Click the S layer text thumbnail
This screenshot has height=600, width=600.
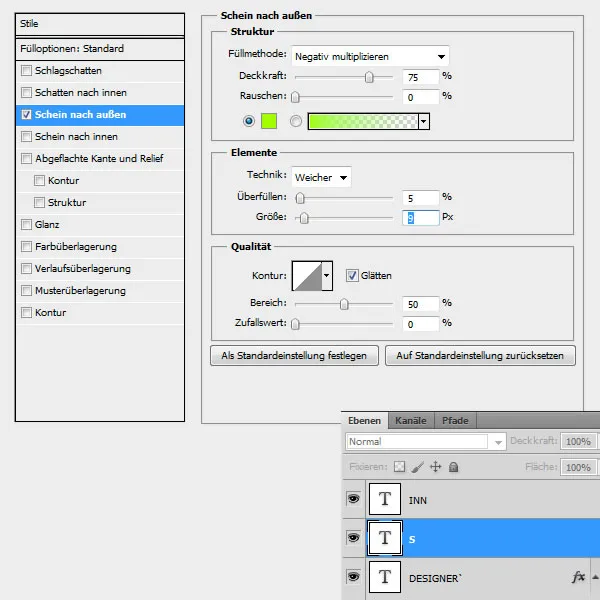(x=385, y=538)
